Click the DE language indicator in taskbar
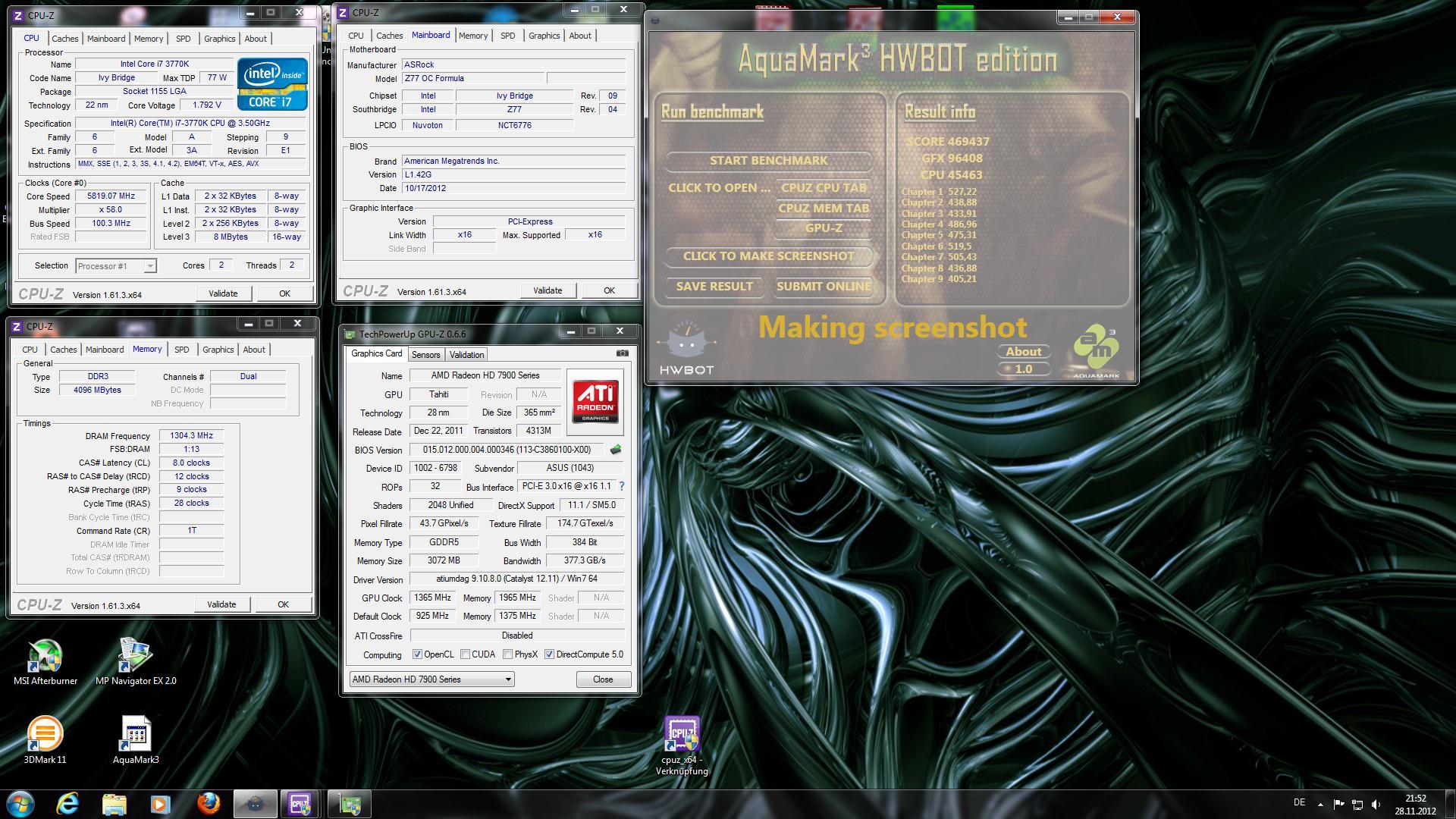Screen dimensions: 1456x819 [x=1299, y=802]
